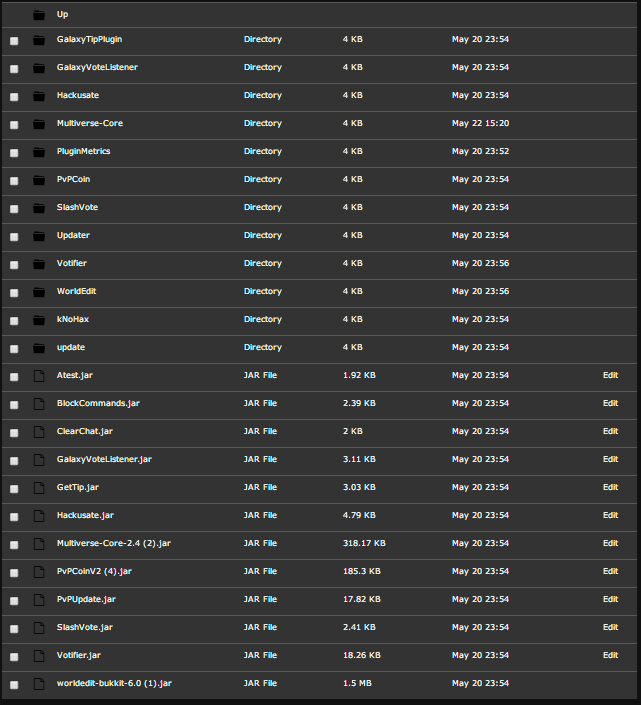Click the folder icon next to Up

(39, 15)
